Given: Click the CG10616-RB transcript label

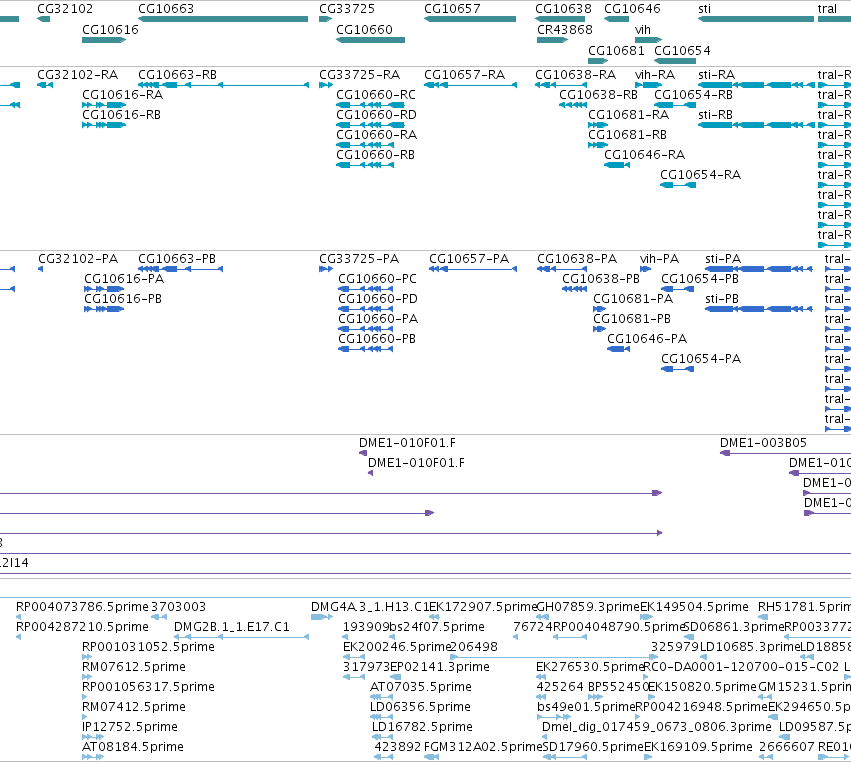Looking at the screenshot, I should [x=122, y=115].
